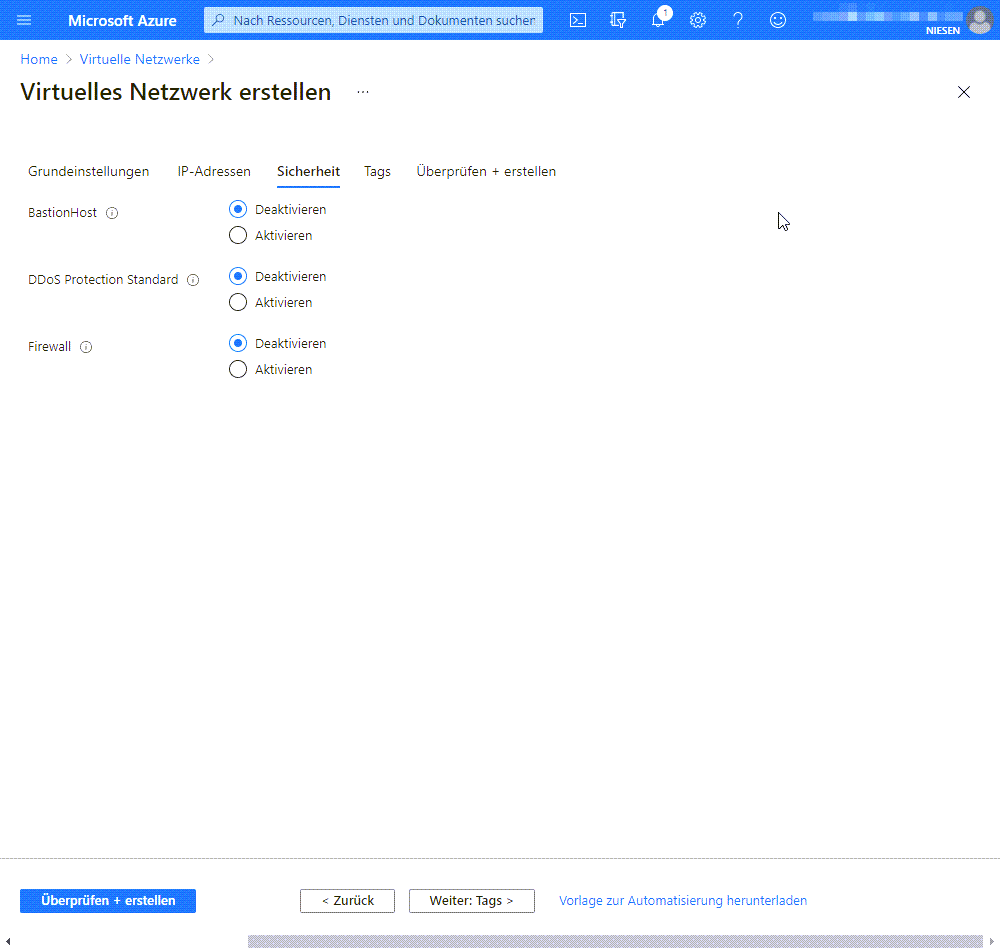
Task: Open the directory and subscription filter
Action: (618, 20)
